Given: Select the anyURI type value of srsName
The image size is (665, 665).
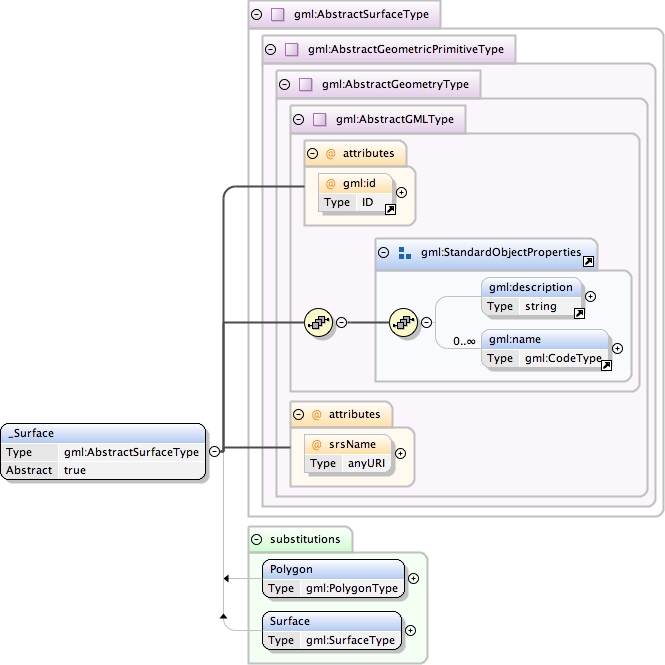Looking at the screenshot, I should pyautogui.click(x=366, y=463).
